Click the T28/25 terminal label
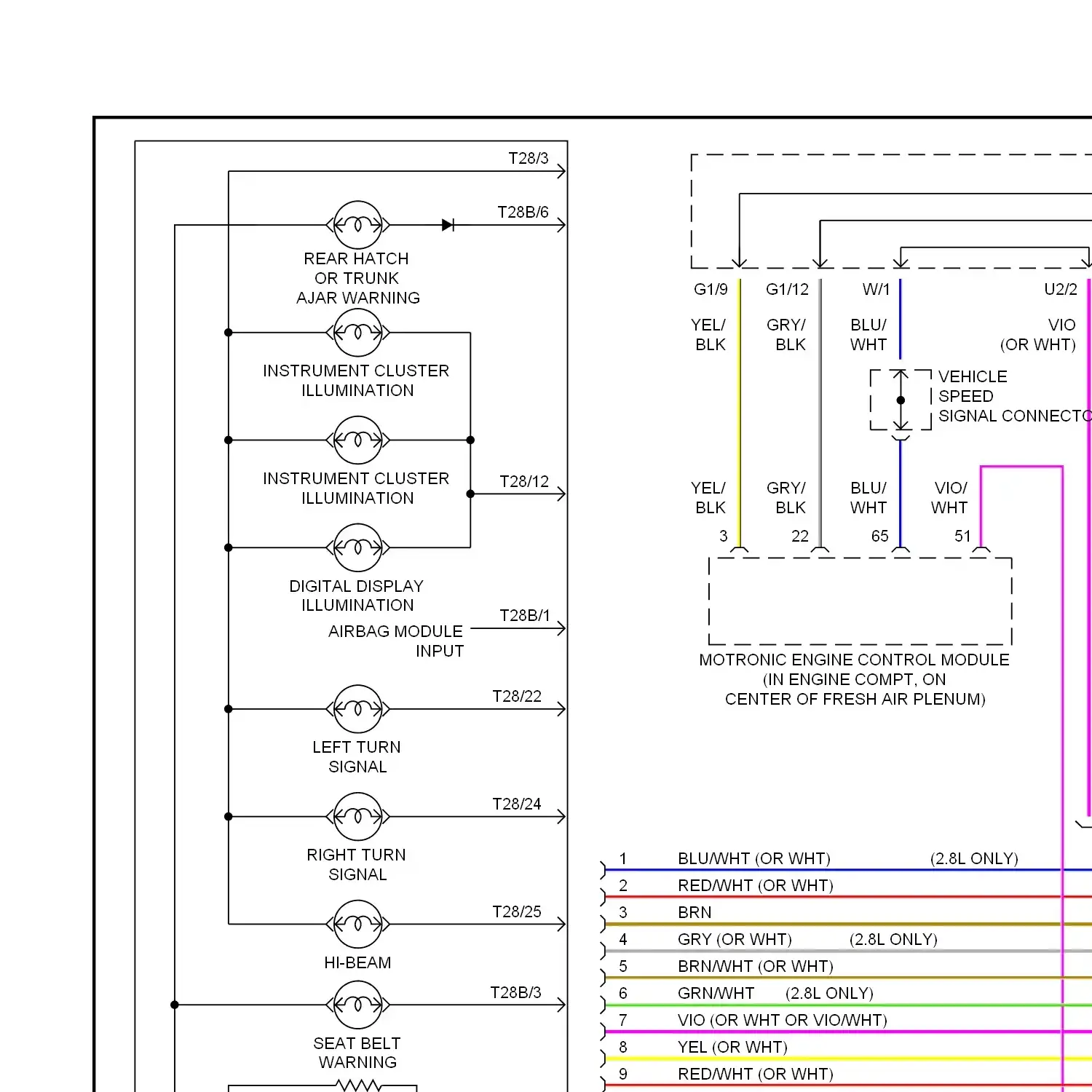 coord(517,911)
